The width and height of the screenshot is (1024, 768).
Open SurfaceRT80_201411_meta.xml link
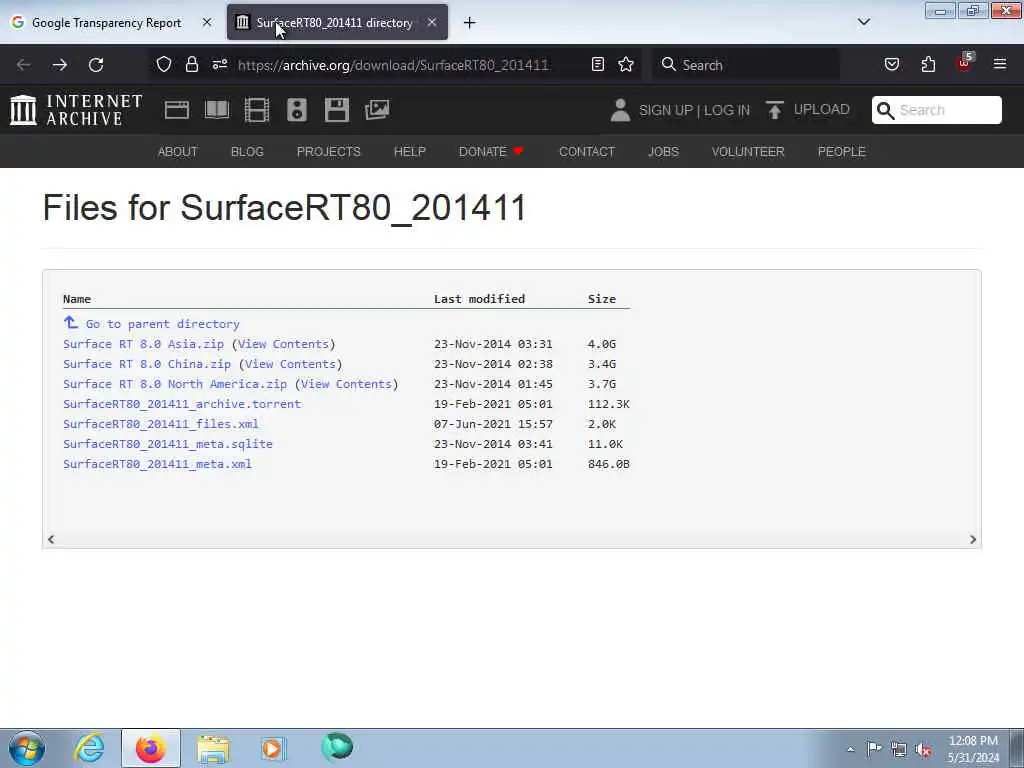click(157, 464)
